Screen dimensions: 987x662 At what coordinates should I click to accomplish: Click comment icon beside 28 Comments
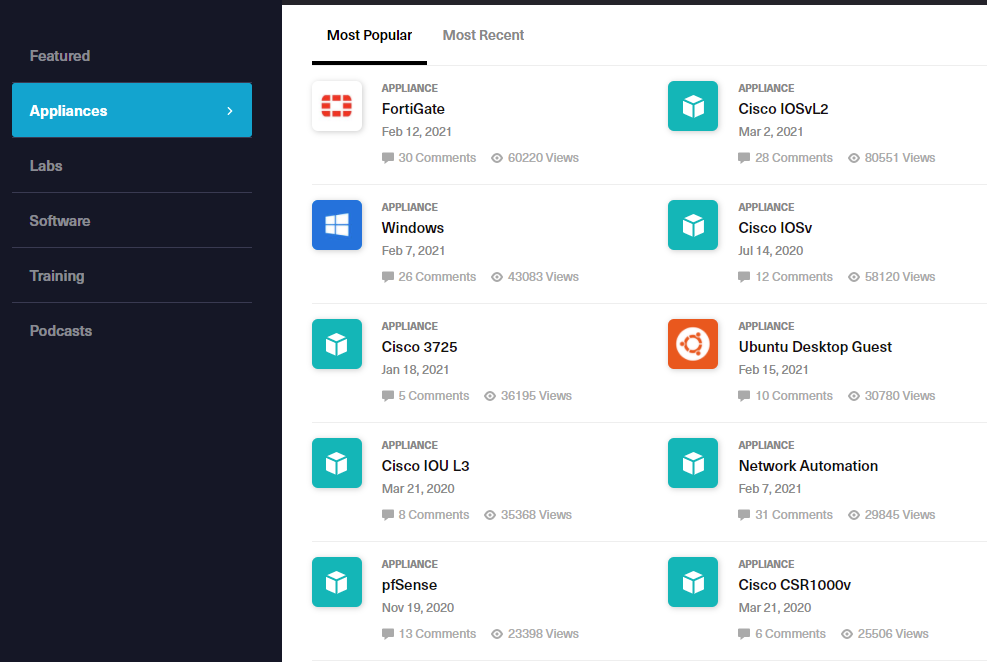(x=744, y=158)
